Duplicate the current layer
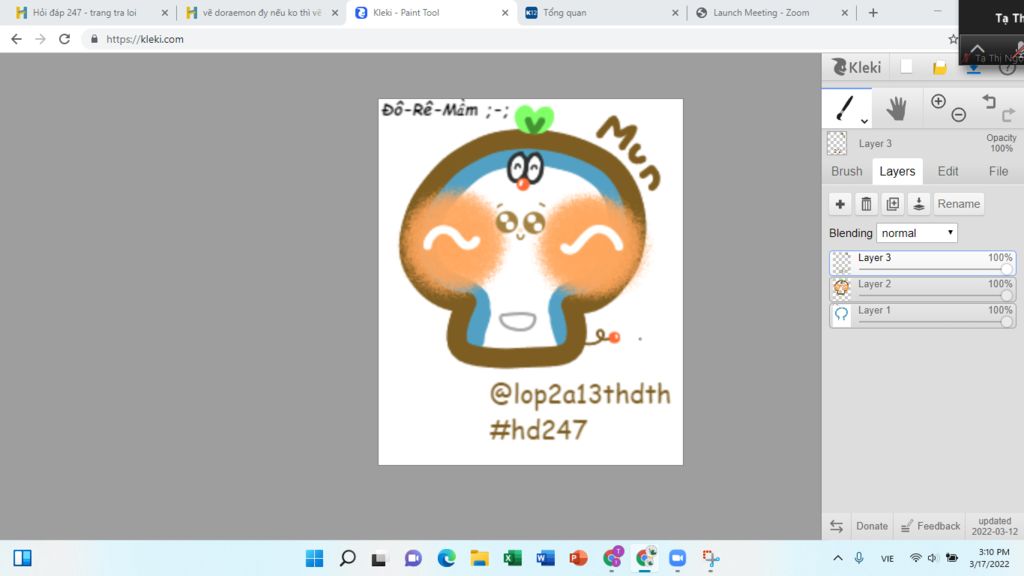Screen dimensions: 1024x576 point(893,204)
